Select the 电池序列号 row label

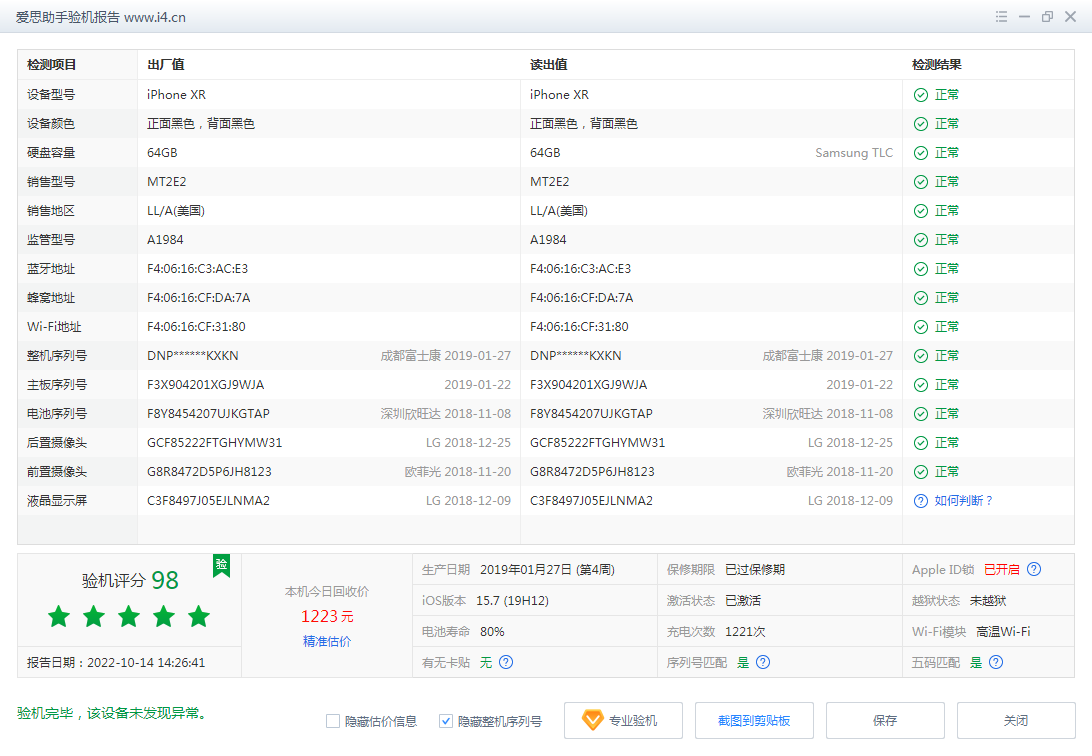pyautogui.click(x=57, y=414)
